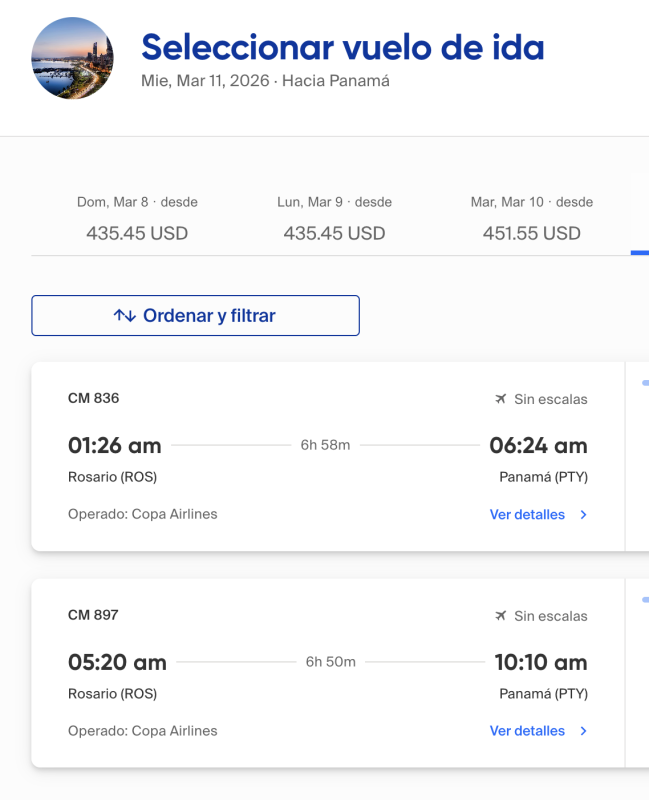Select the Dom, Mar 8 date tab

pos(137,218)
